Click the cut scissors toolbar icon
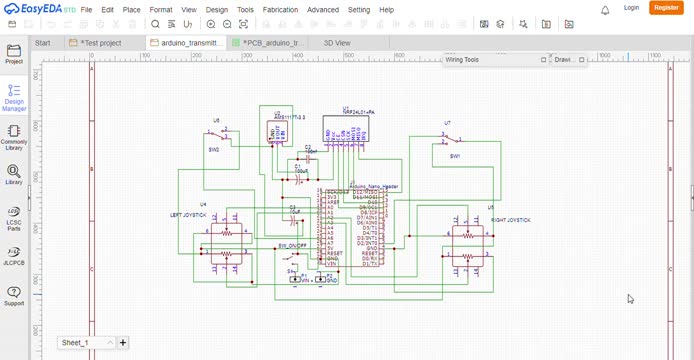Screen dimensions: 694x360 coord(116,24)
